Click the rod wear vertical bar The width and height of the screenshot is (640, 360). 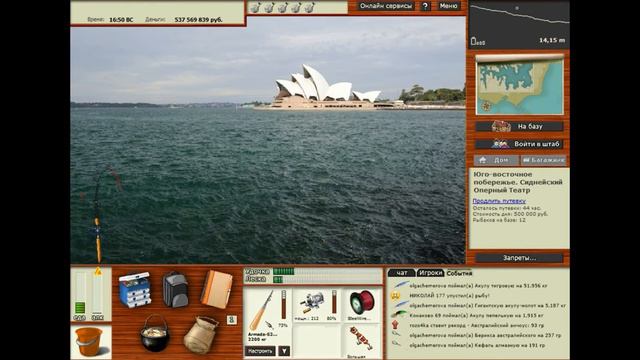click(x=284, y=304)
